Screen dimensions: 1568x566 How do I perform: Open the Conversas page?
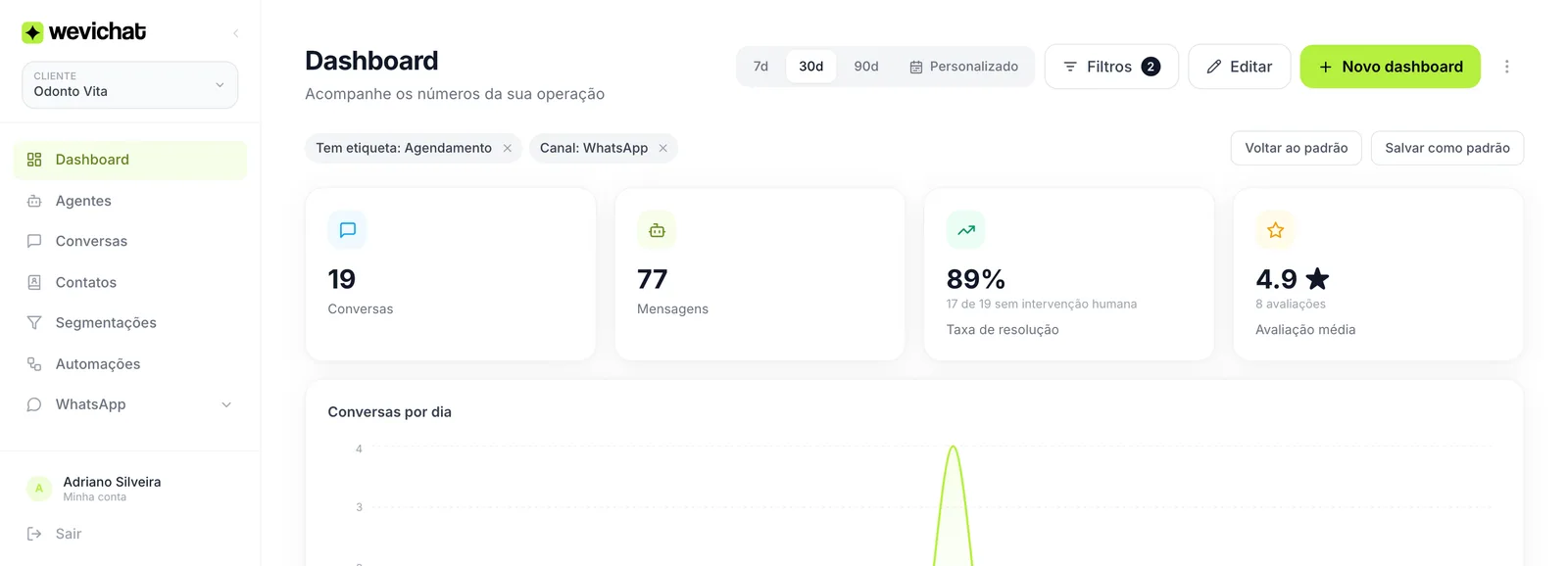pyautogui.click(x=129, y=241)
